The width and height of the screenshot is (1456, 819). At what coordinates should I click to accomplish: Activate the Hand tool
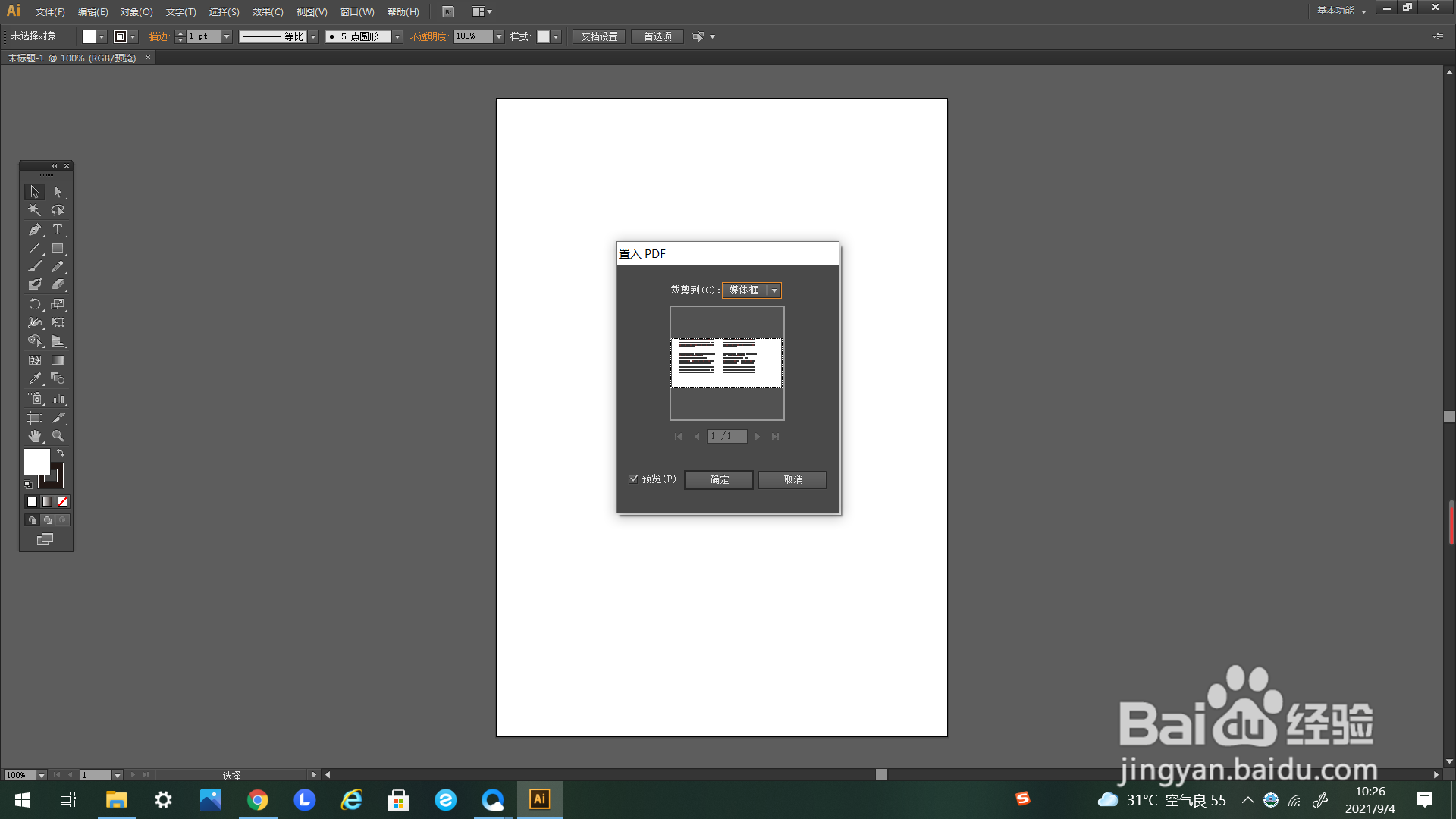pos(35,436)
